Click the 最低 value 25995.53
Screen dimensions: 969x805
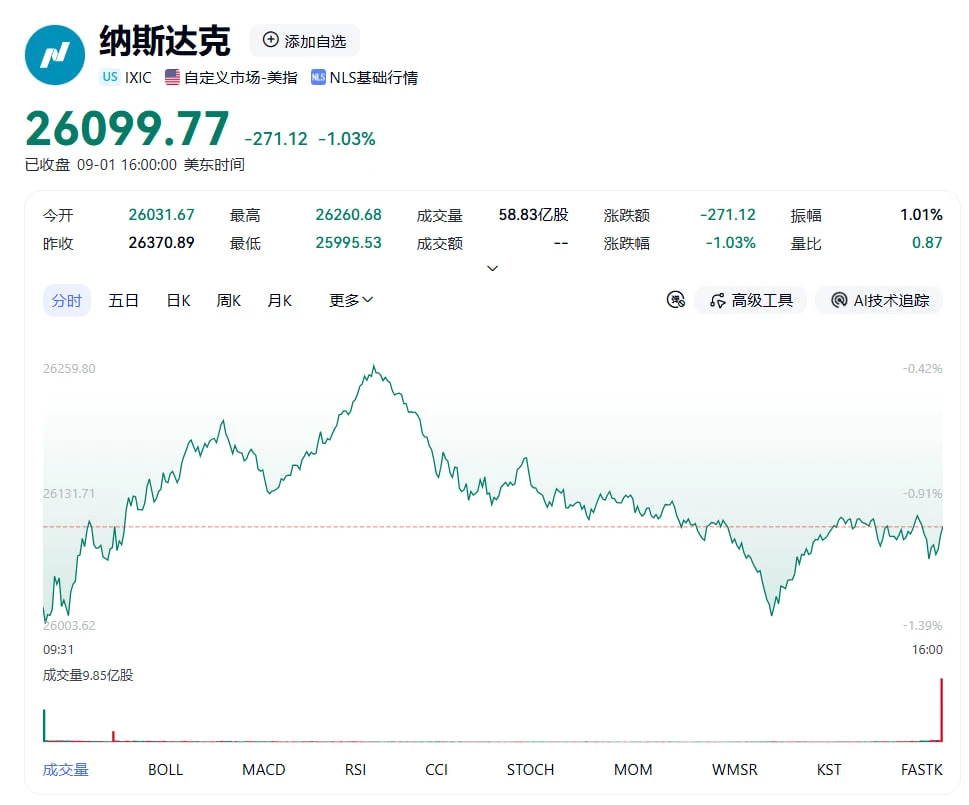coord(349,242)
